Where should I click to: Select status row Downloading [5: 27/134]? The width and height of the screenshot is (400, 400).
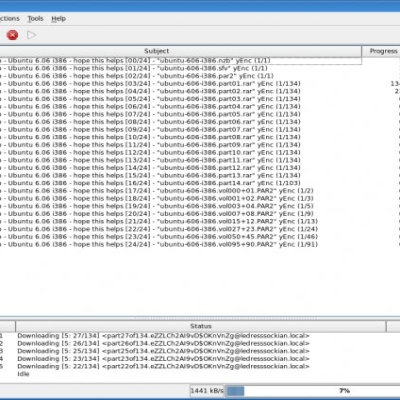[200, 336]
